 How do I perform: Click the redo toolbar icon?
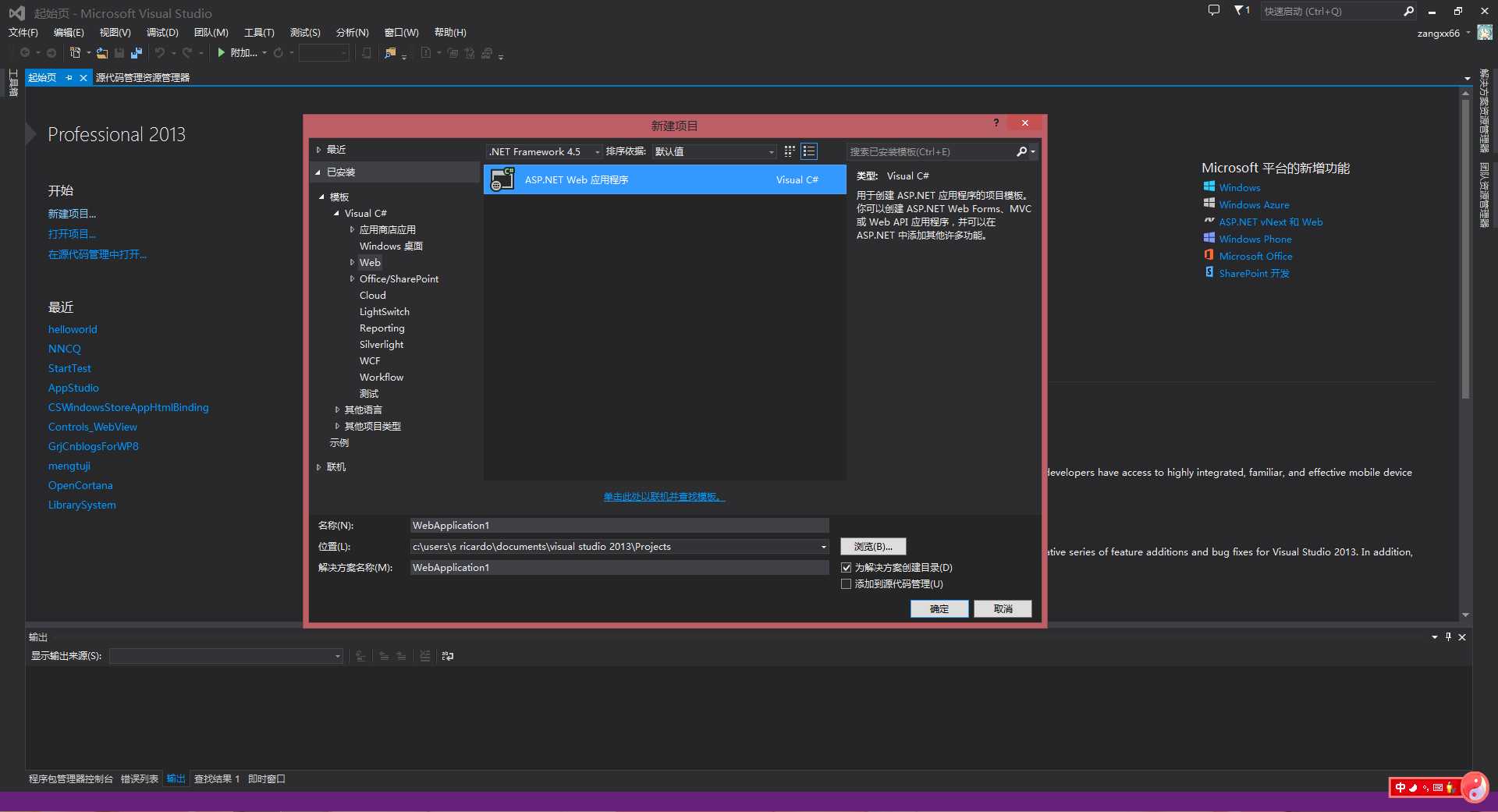point(187,53)
